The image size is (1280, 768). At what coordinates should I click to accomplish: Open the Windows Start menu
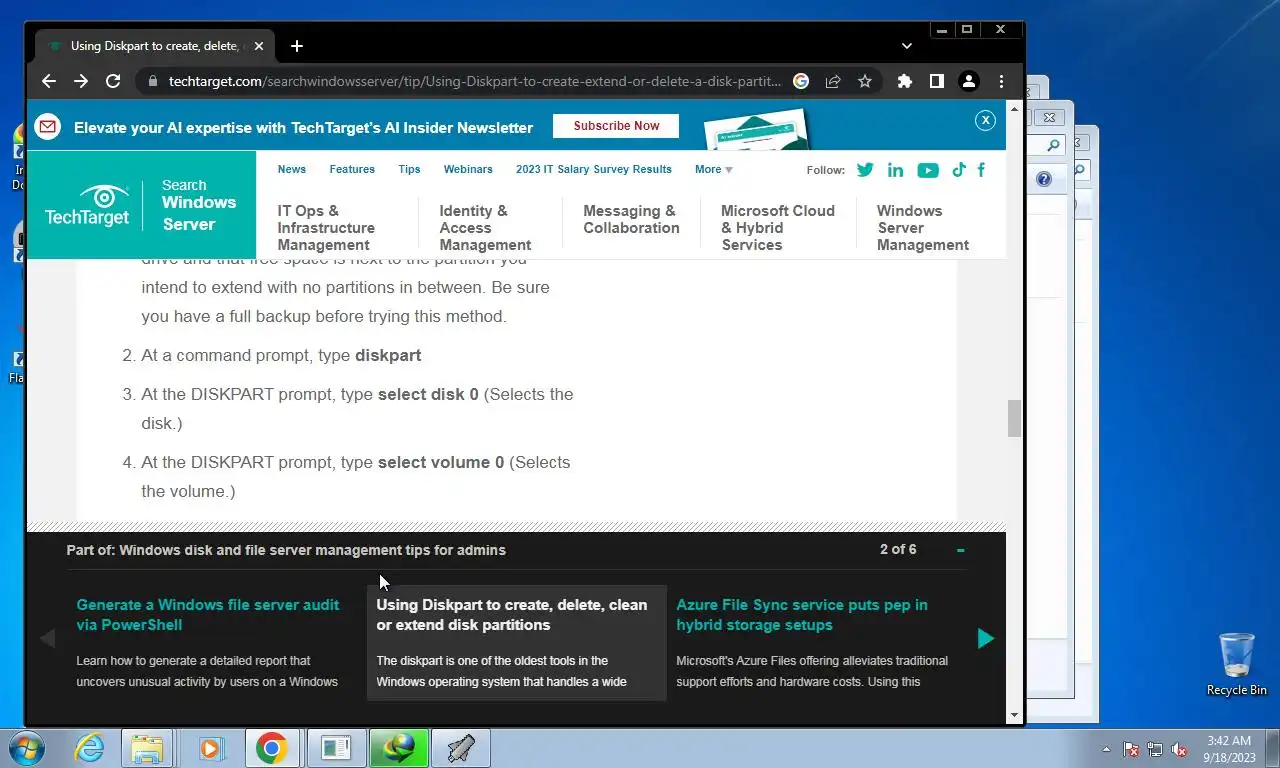[25, 748]
